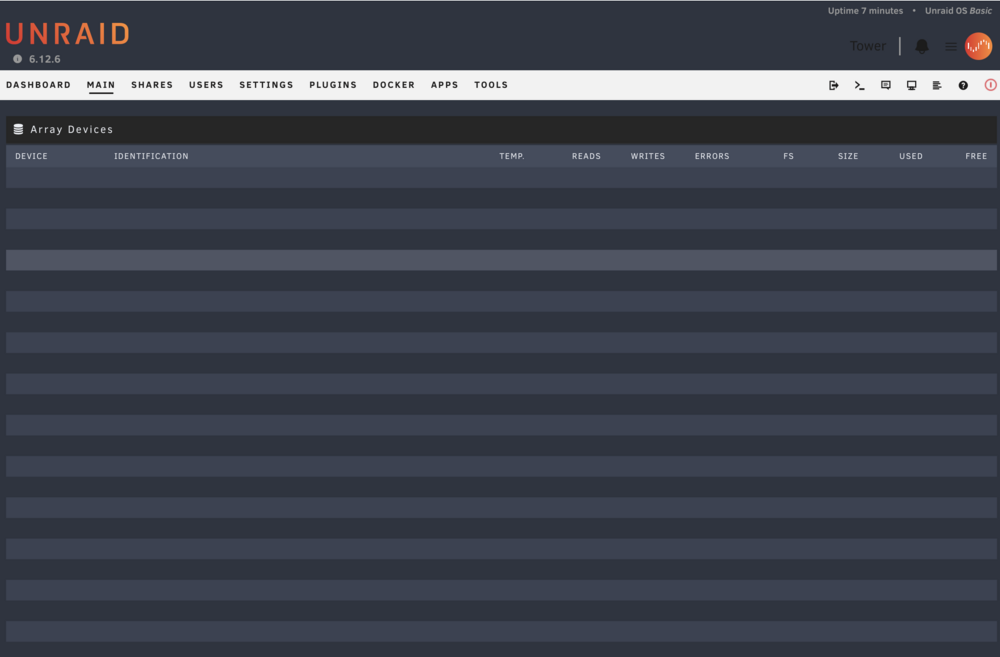Click the READS column header
The width and height of the screenshot is (1000, 657).
point(586,156)
